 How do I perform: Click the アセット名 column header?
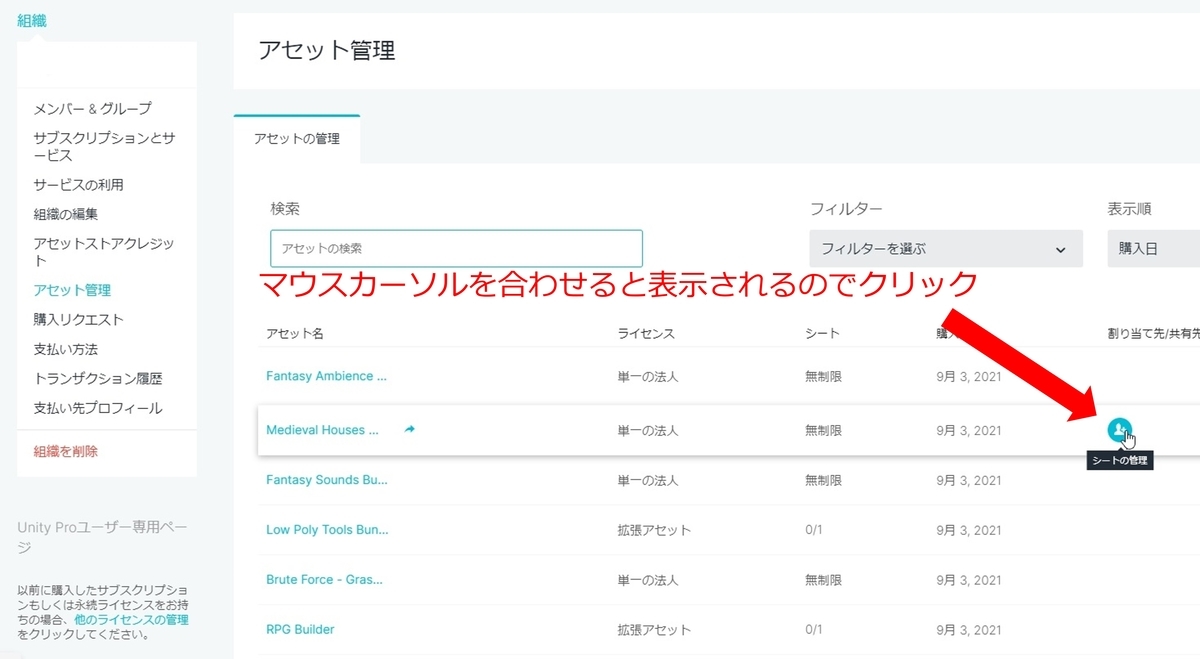click(294, 333)
